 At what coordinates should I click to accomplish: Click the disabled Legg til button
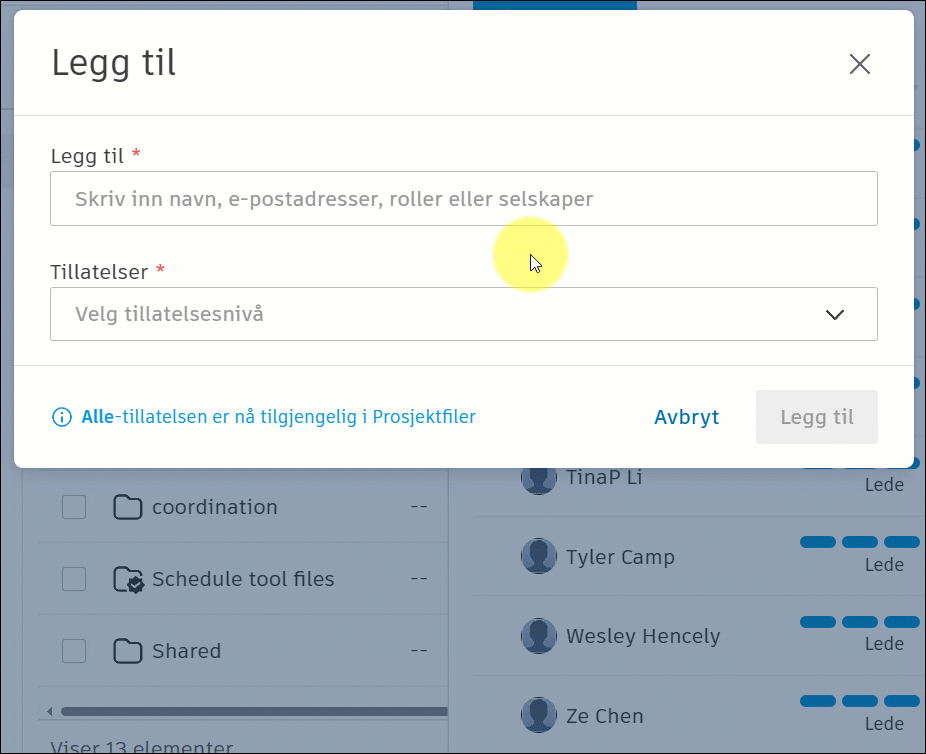(x=817, y=417)
